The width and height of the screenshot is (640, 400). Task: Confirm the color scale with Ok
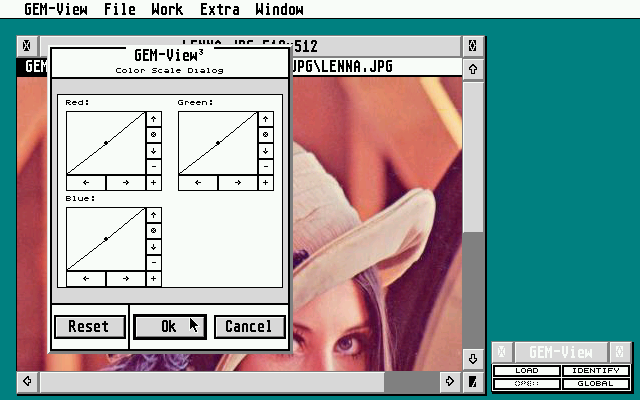169,327
